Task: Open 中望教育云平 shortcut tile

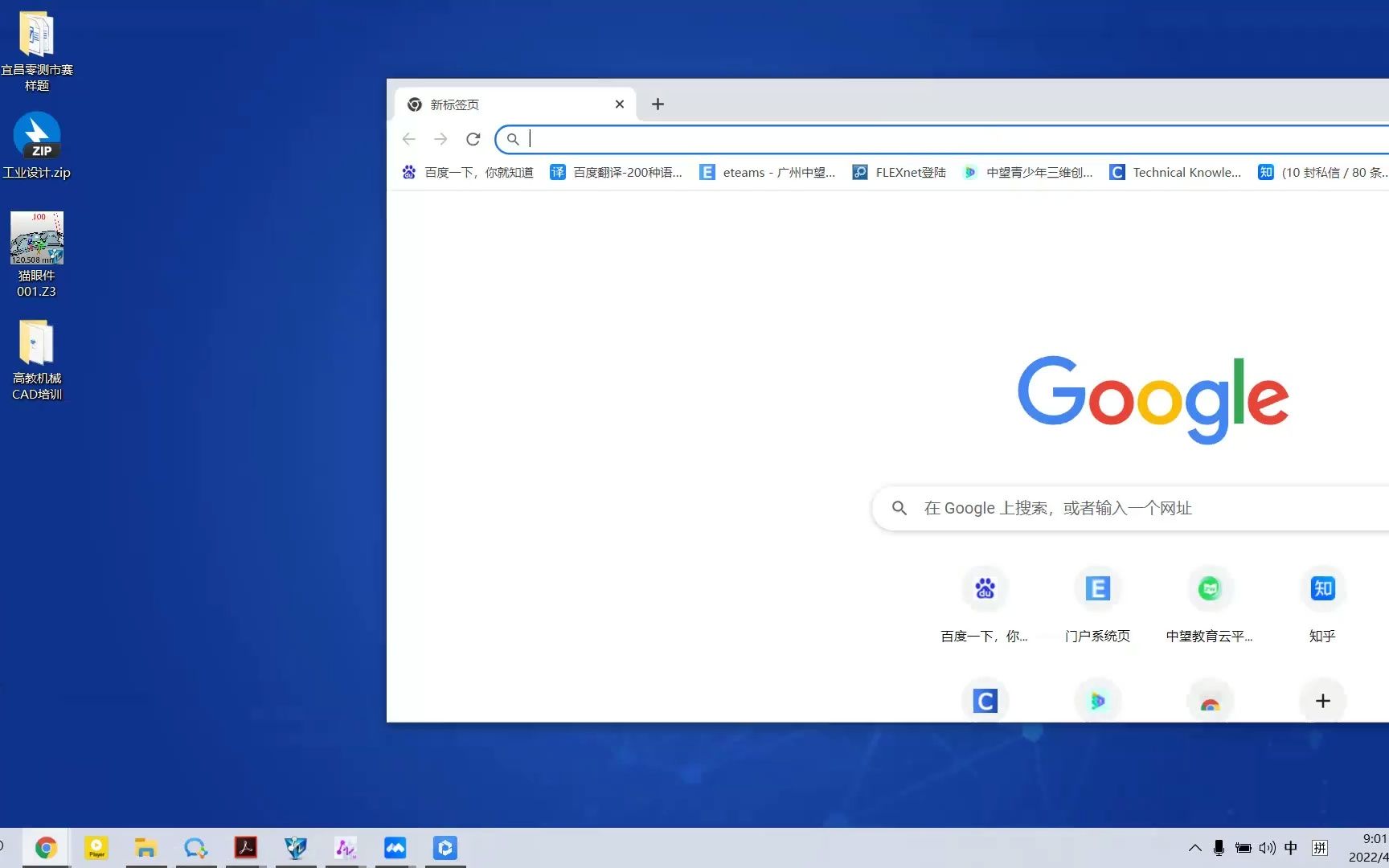Action: 1210,604
